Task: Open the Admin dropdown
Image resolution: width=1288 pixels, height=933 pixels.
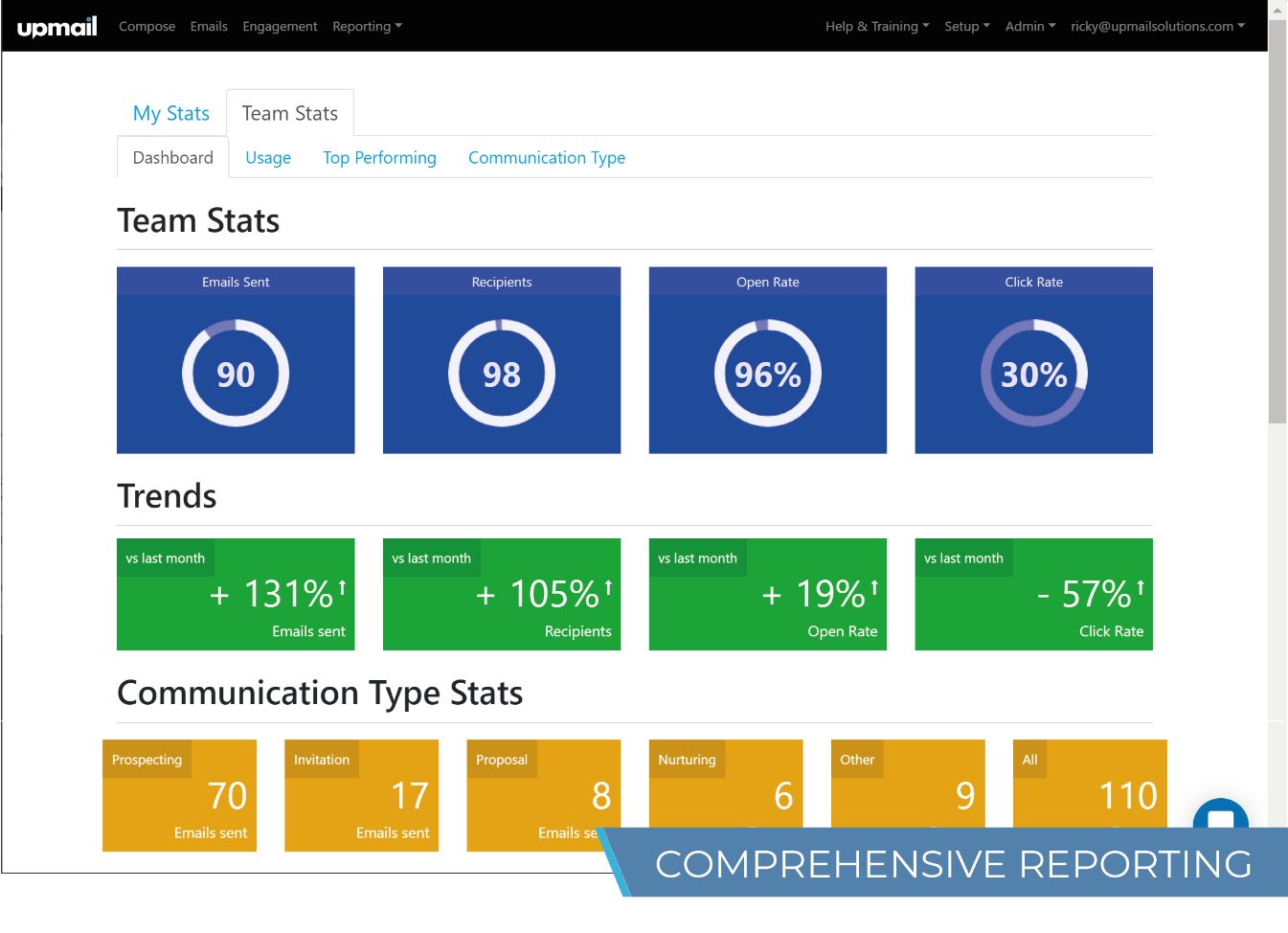Action: [1029, 27]
